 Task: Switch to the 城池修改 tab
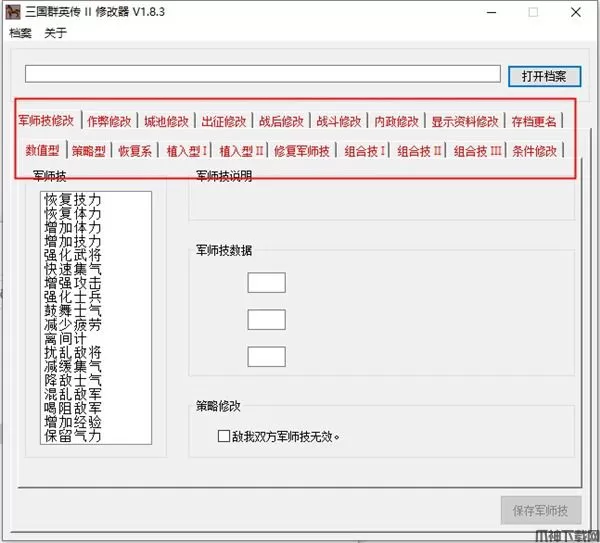point(166,122)
